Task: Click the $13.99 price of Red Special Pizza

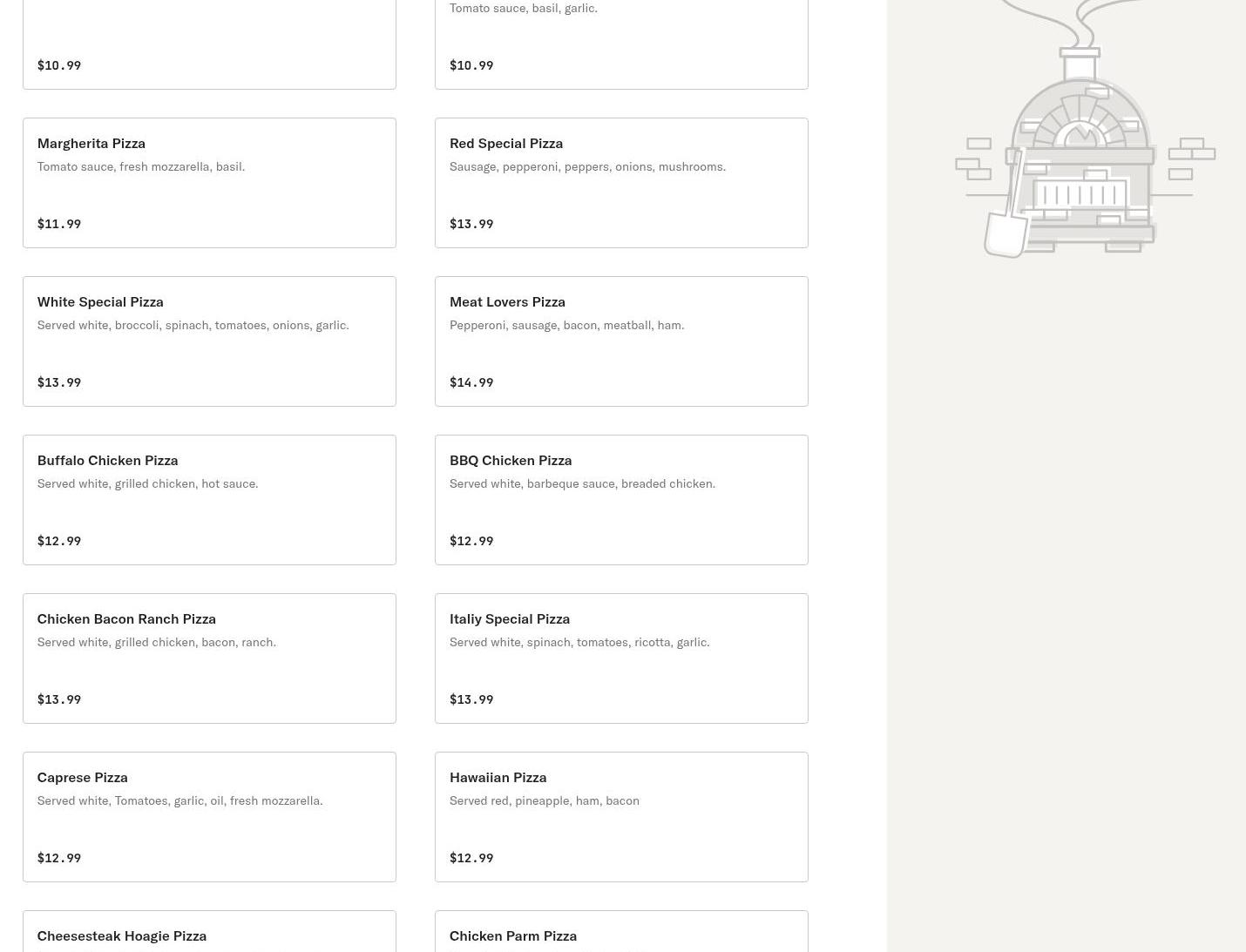Action: [x=471, y=224]
